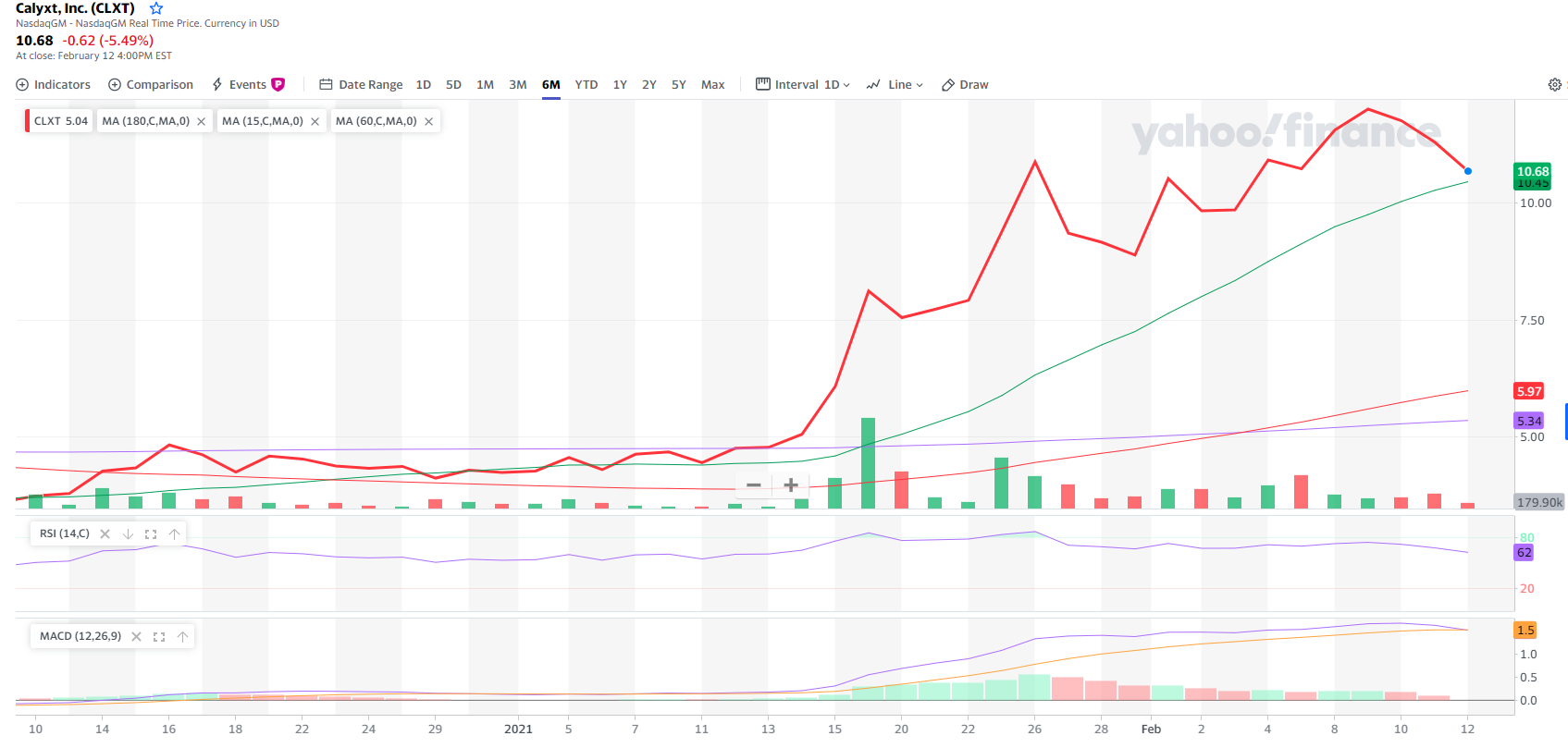This screenshot has width=1568, height=748.
Task: Remove the MA (60,C,MA,0) indicator
Action: coord(428,121)
